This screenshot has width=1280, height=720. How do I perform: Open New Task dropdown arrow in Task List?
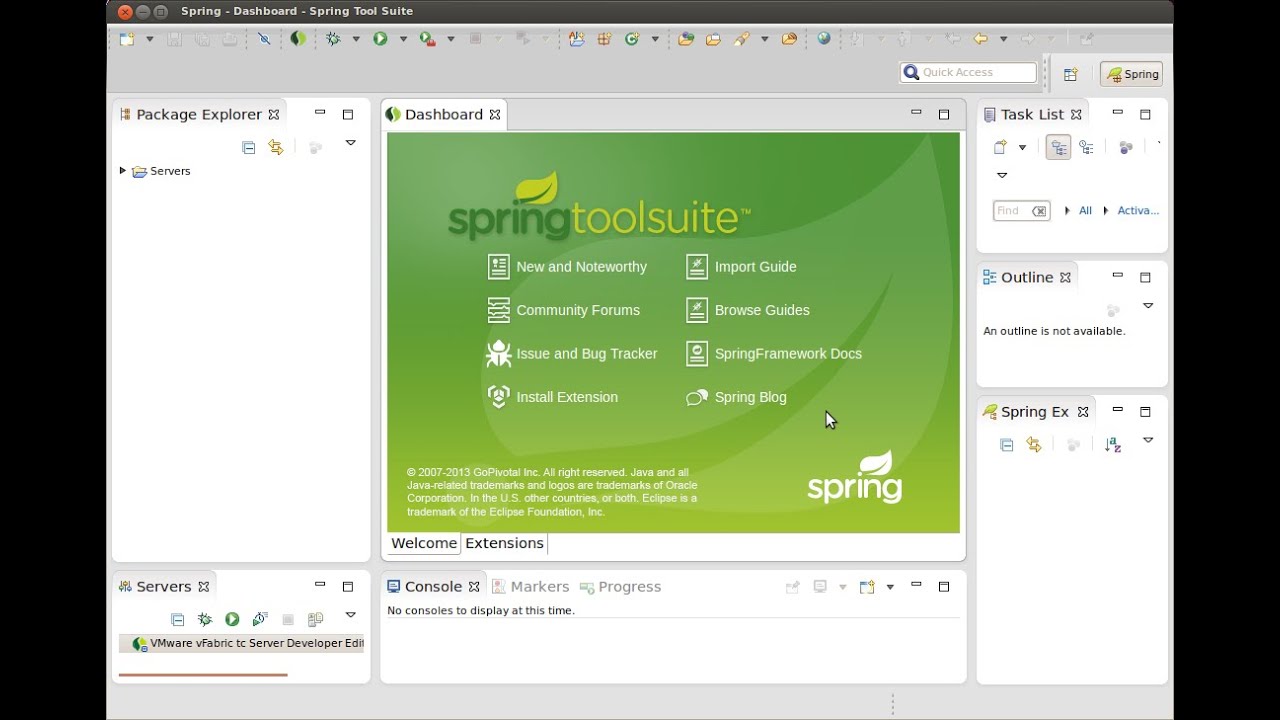1022,147
